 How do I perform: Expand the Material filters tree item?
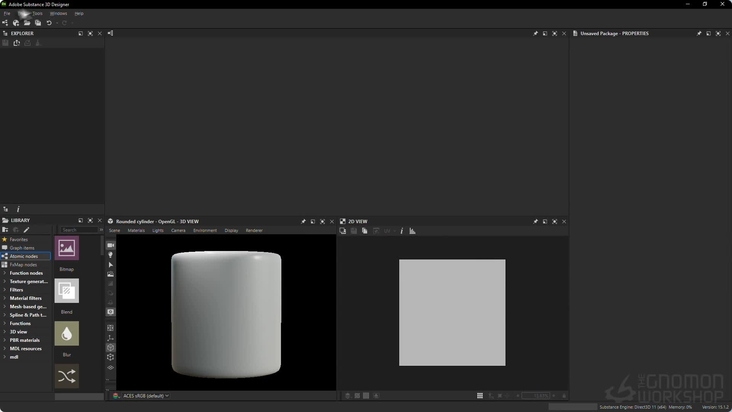pyautogui.click(x=5, y=298)
